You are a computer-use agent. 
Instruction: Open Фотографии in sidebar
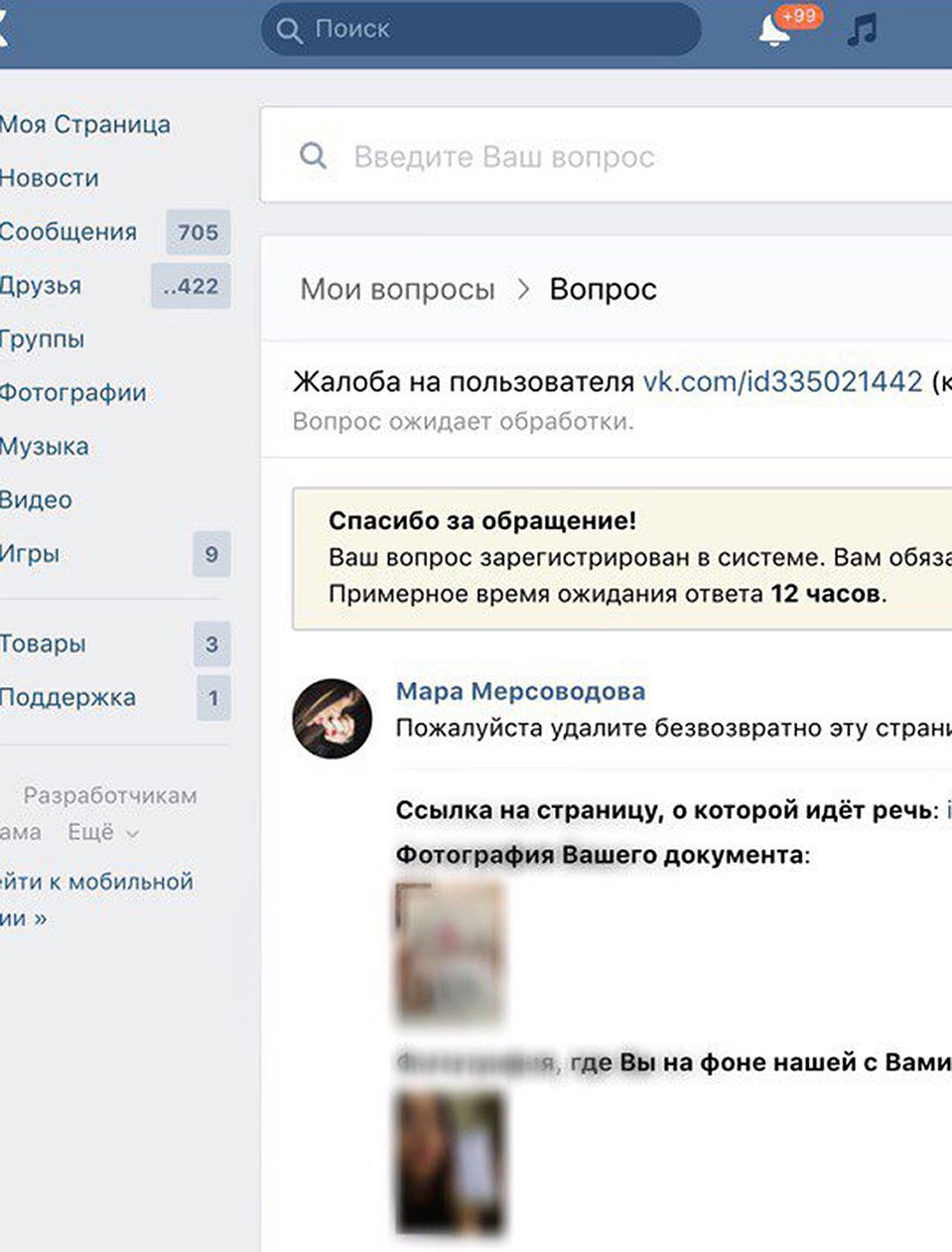point(73,392)
